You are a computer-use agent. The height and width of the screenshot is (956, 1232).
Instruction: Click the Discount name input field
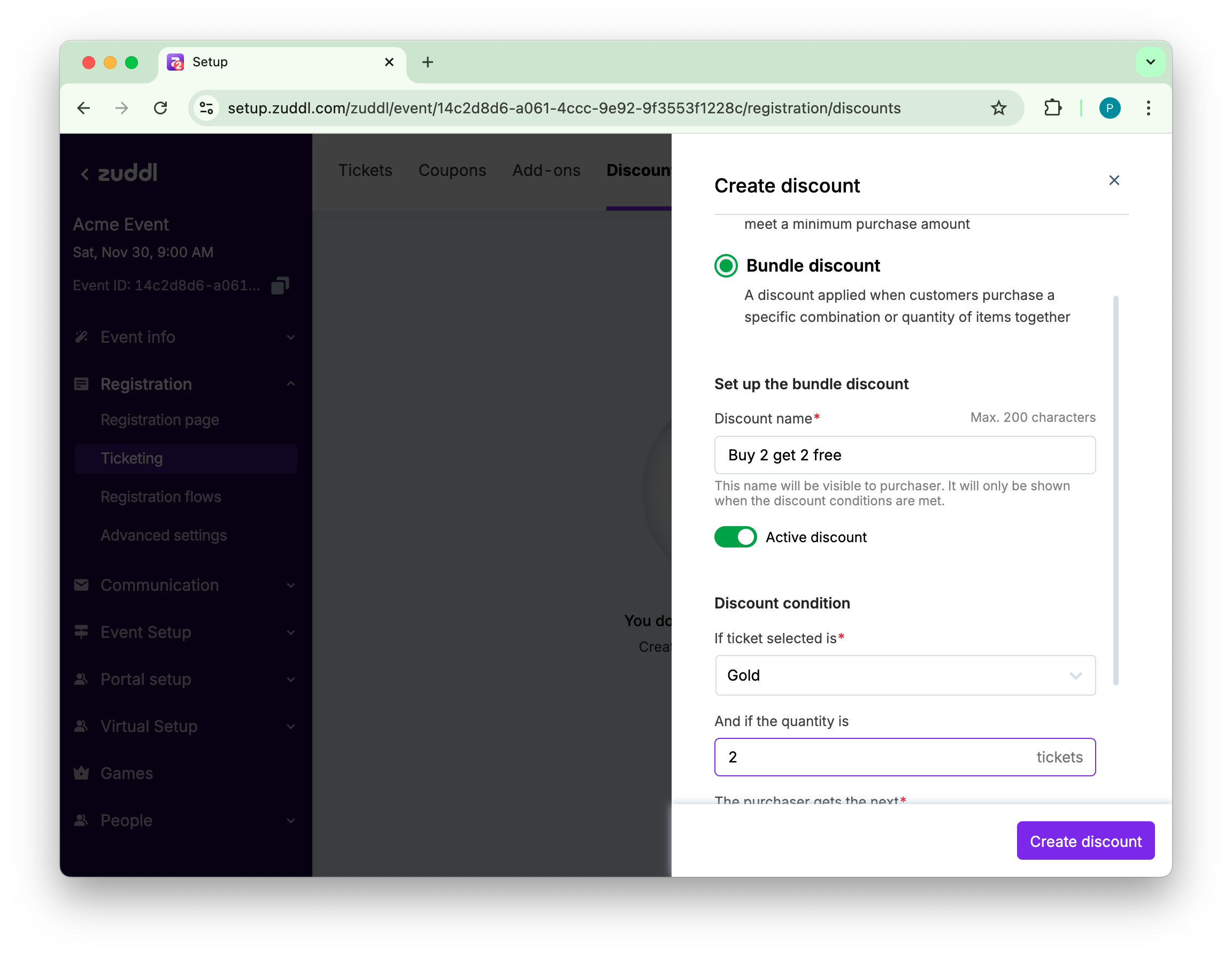[905, 455]
